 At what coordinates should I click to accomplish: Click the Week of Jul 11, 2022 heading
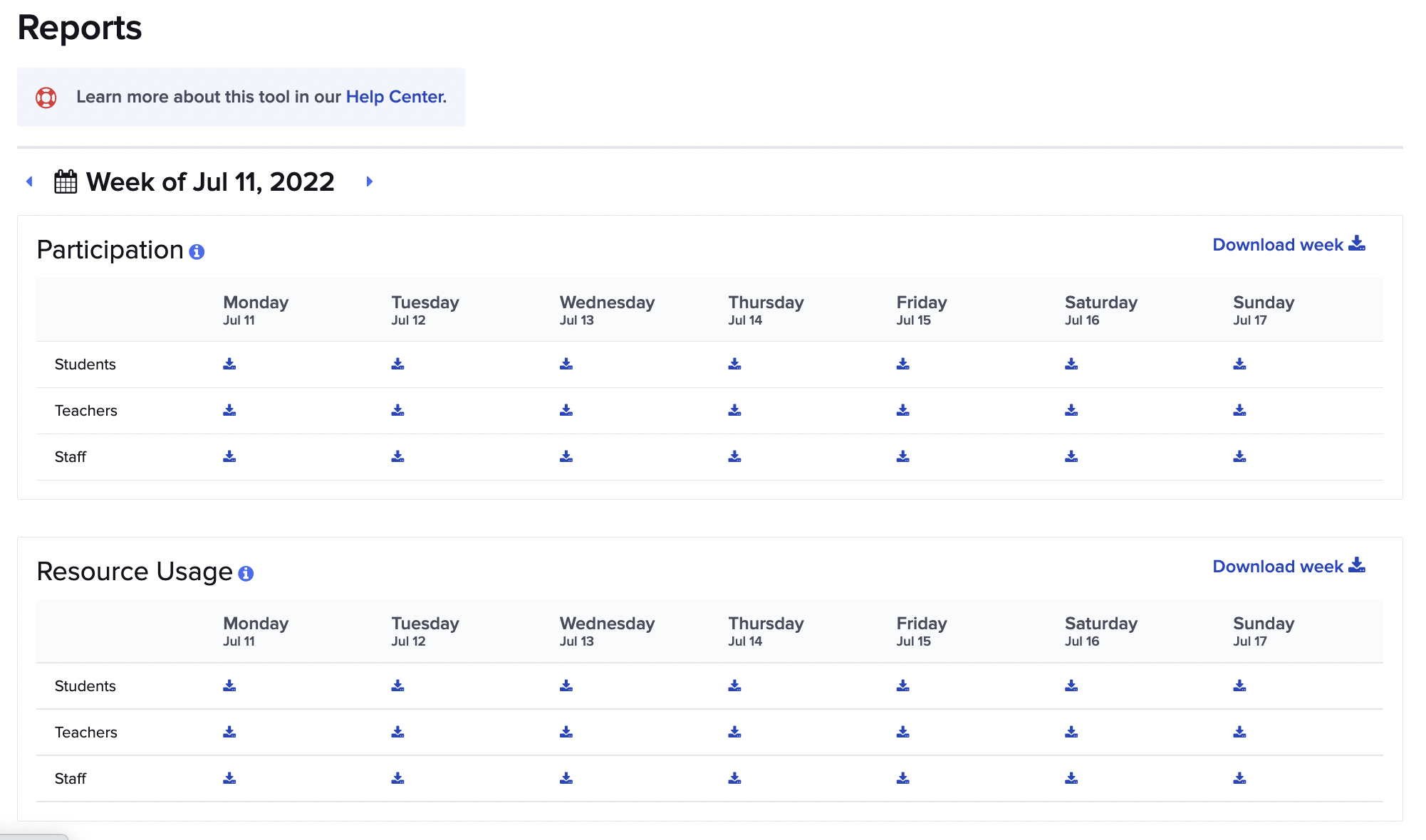coord(210,182)
